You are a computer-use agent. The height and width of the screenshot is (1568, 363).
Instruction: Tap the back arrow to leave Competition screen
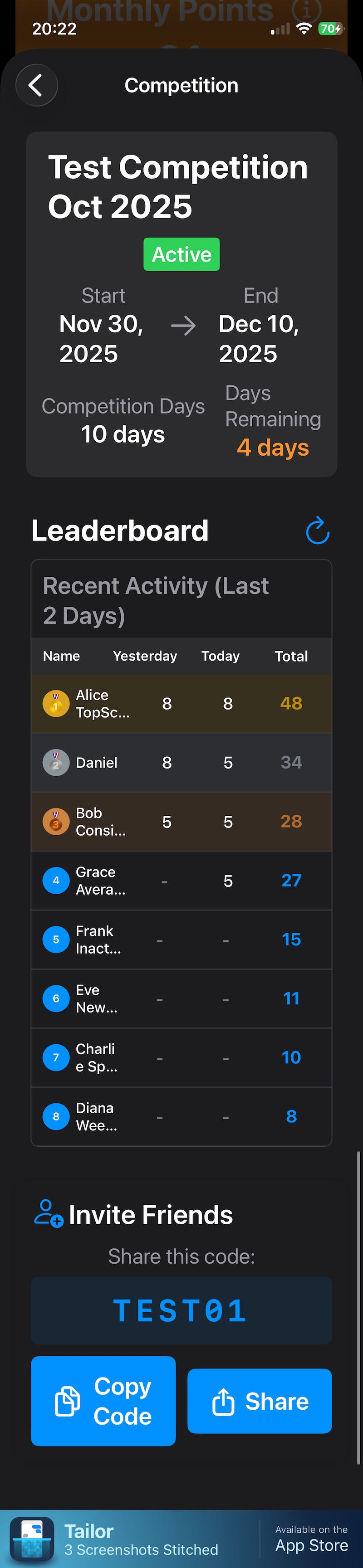point(36,85)
